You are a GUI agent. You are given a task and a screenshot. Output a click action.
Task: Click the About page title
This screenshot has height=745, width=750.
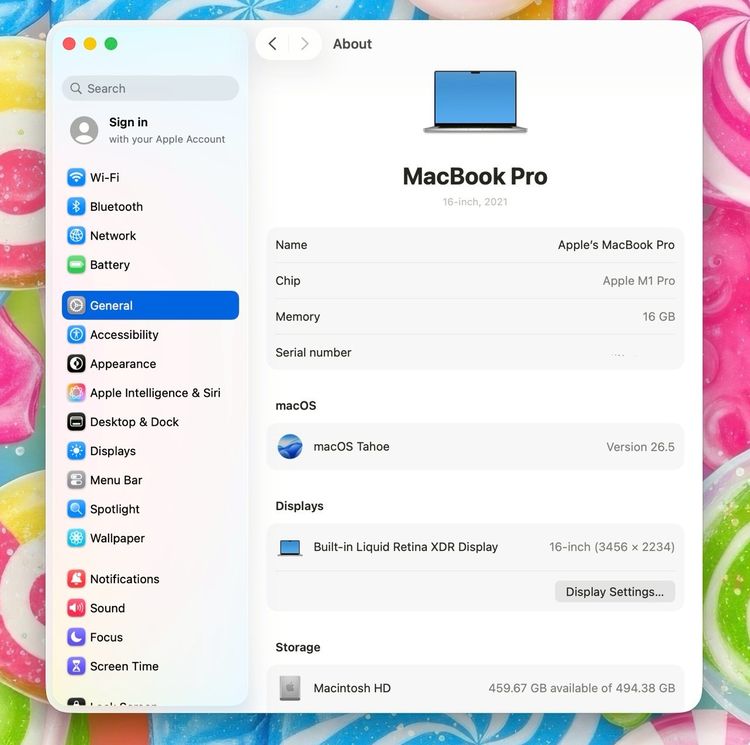pos(353,44)
